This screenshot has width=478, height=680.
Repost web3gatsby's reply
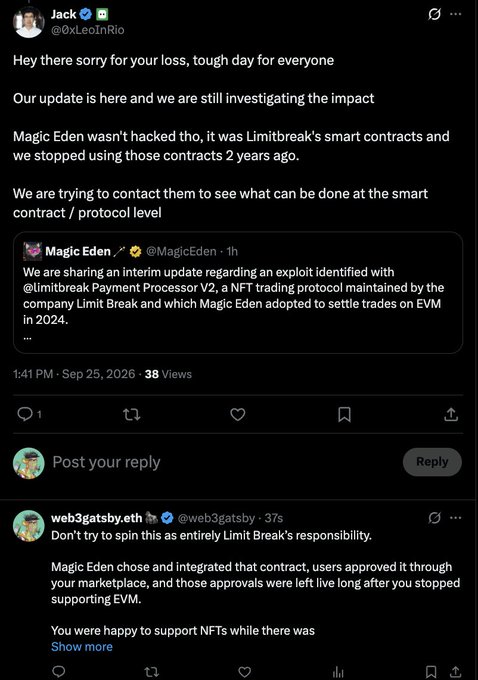151,672
